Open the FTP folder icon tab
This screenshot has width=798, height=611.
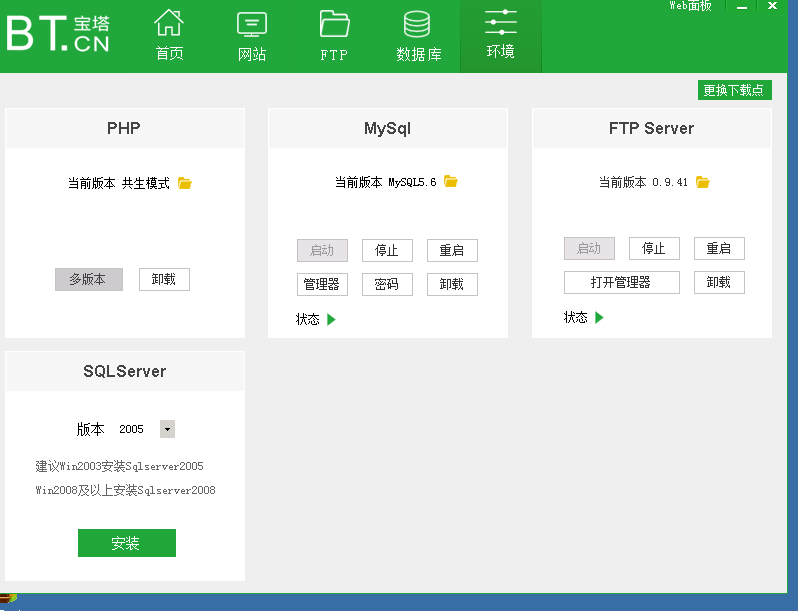pos(334,35)
